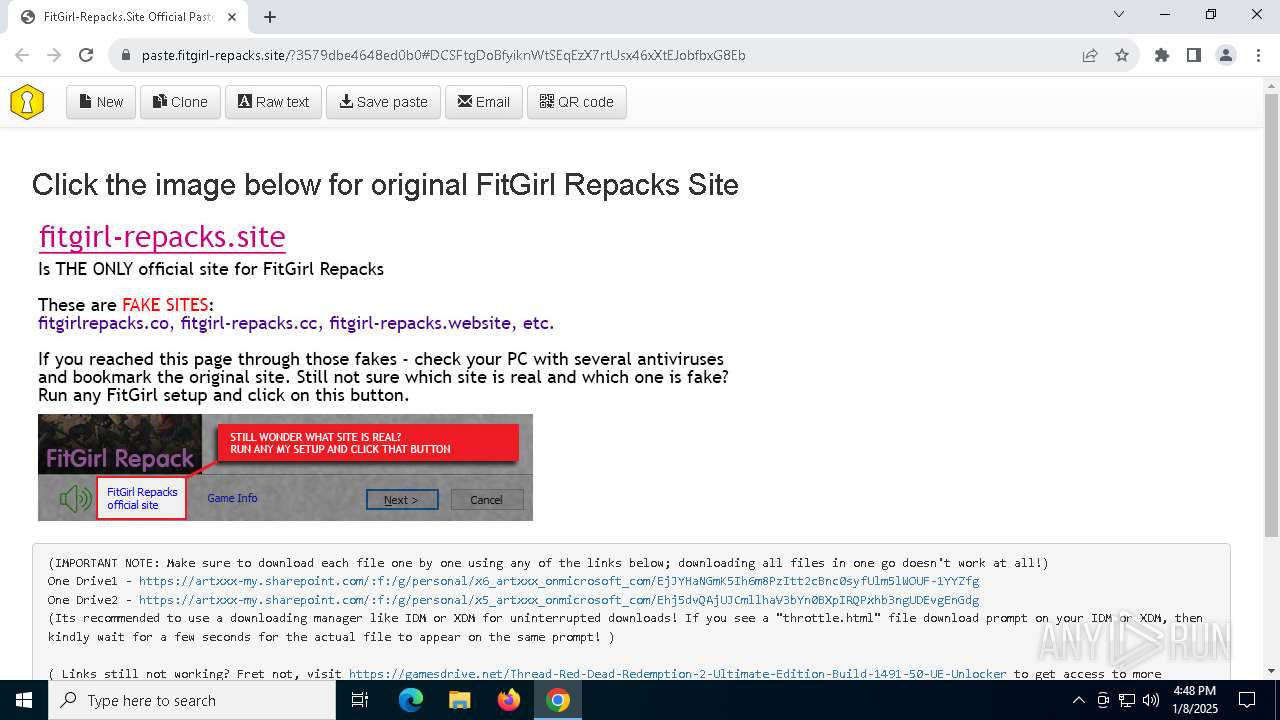Viewport: 1280px width, 720px height.
Task: Send the paste via Email
Action: pyautogui.click(x=484, y=102)
